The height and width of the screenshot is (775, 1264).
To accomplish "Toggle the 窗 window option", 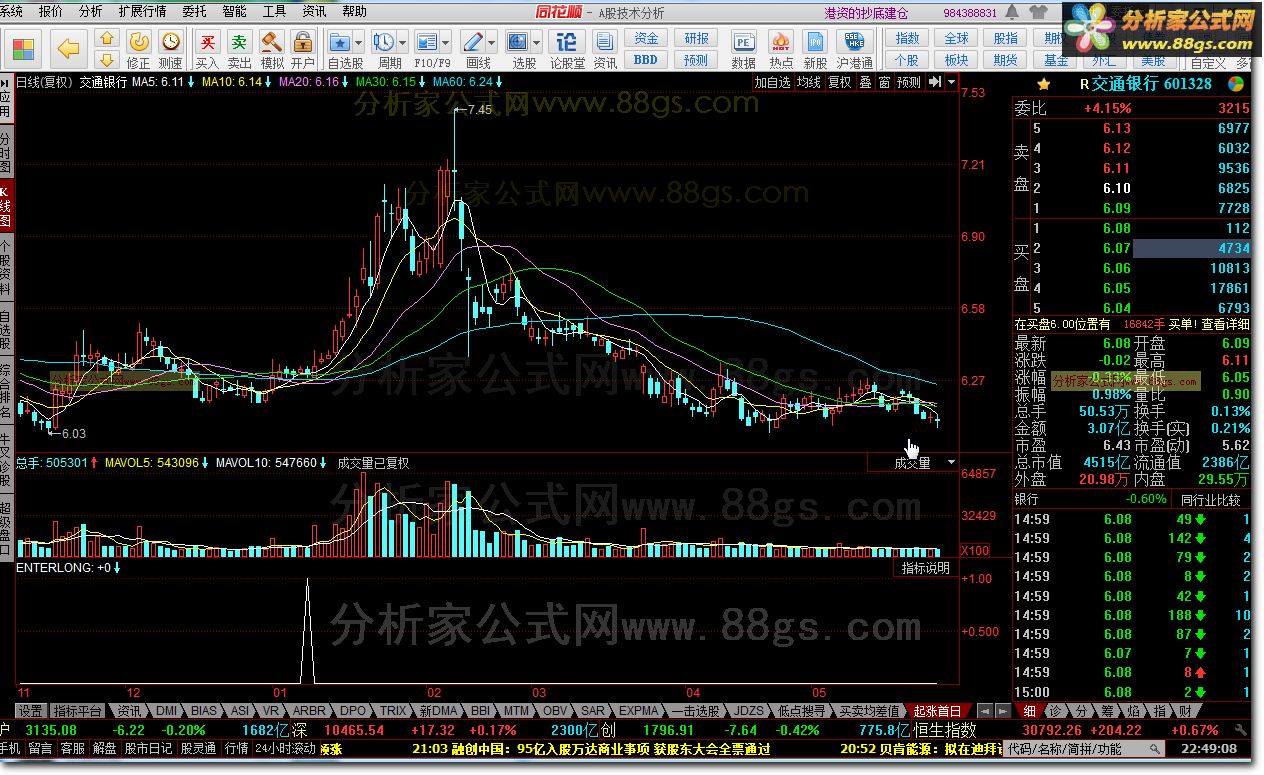I will [885, 82].
